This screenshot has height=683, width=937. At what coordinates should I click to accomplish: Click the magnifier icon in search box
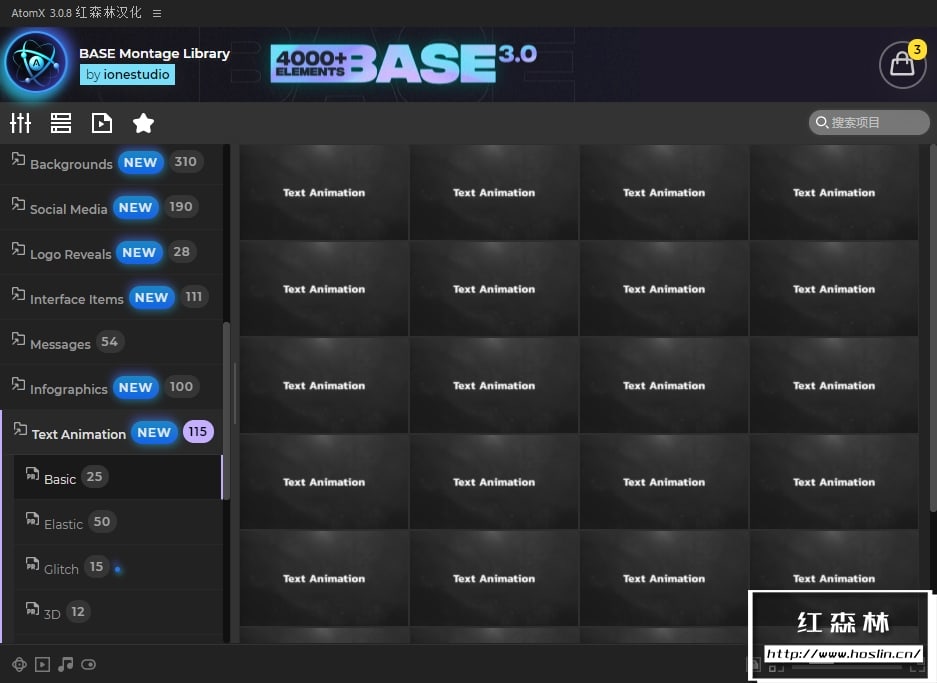tap(822, 122)
